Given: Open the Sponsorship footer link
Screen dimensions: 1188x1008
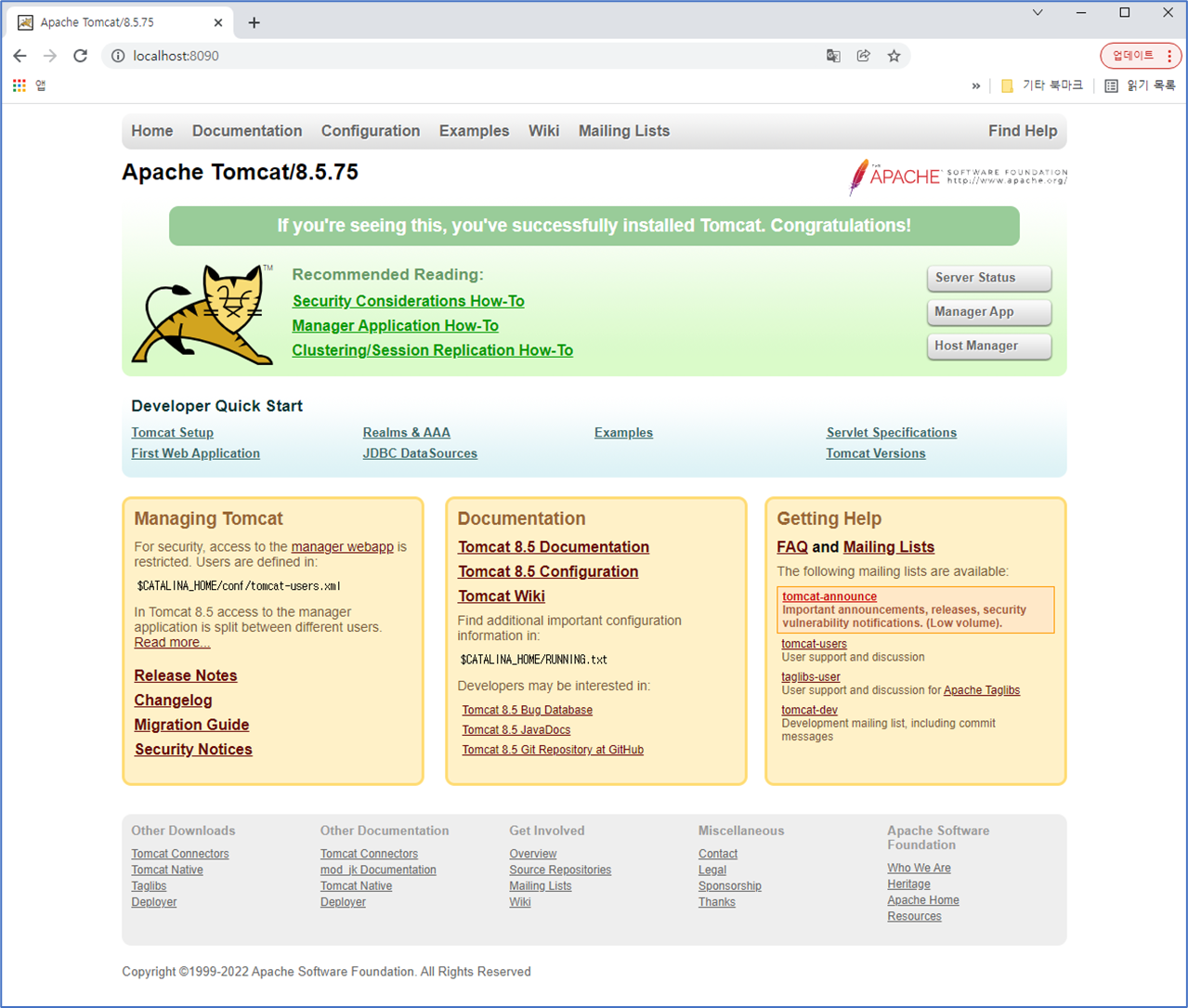Looking at the screenshot, I should pos(729,886).
